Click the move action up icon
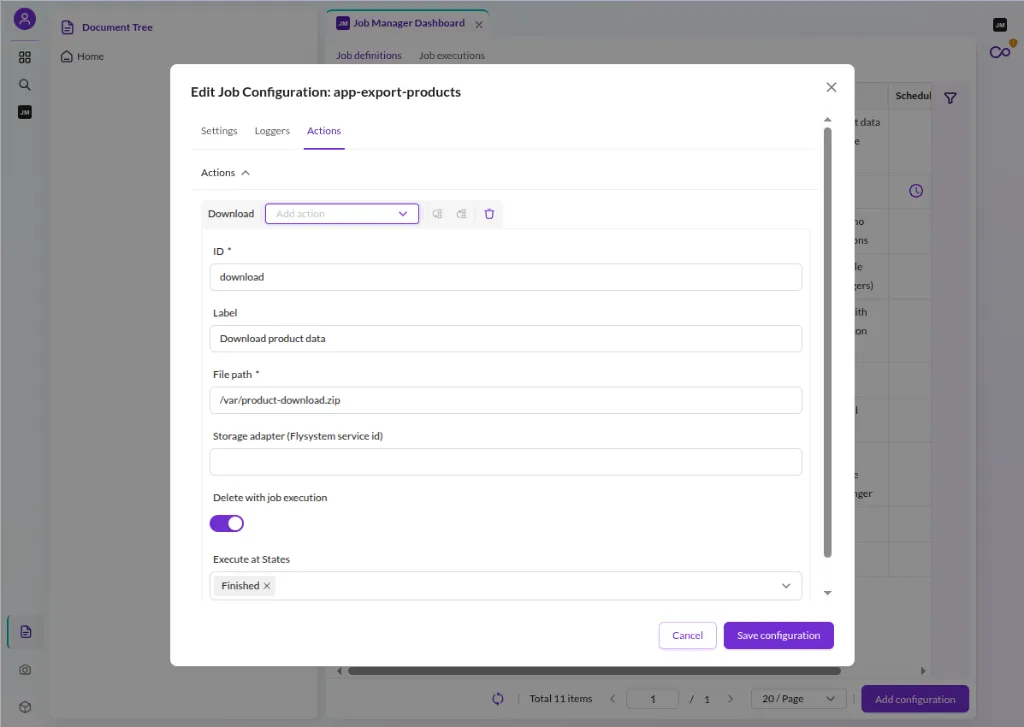Viewport: 1024px width, 727px height. coord(438,214)
